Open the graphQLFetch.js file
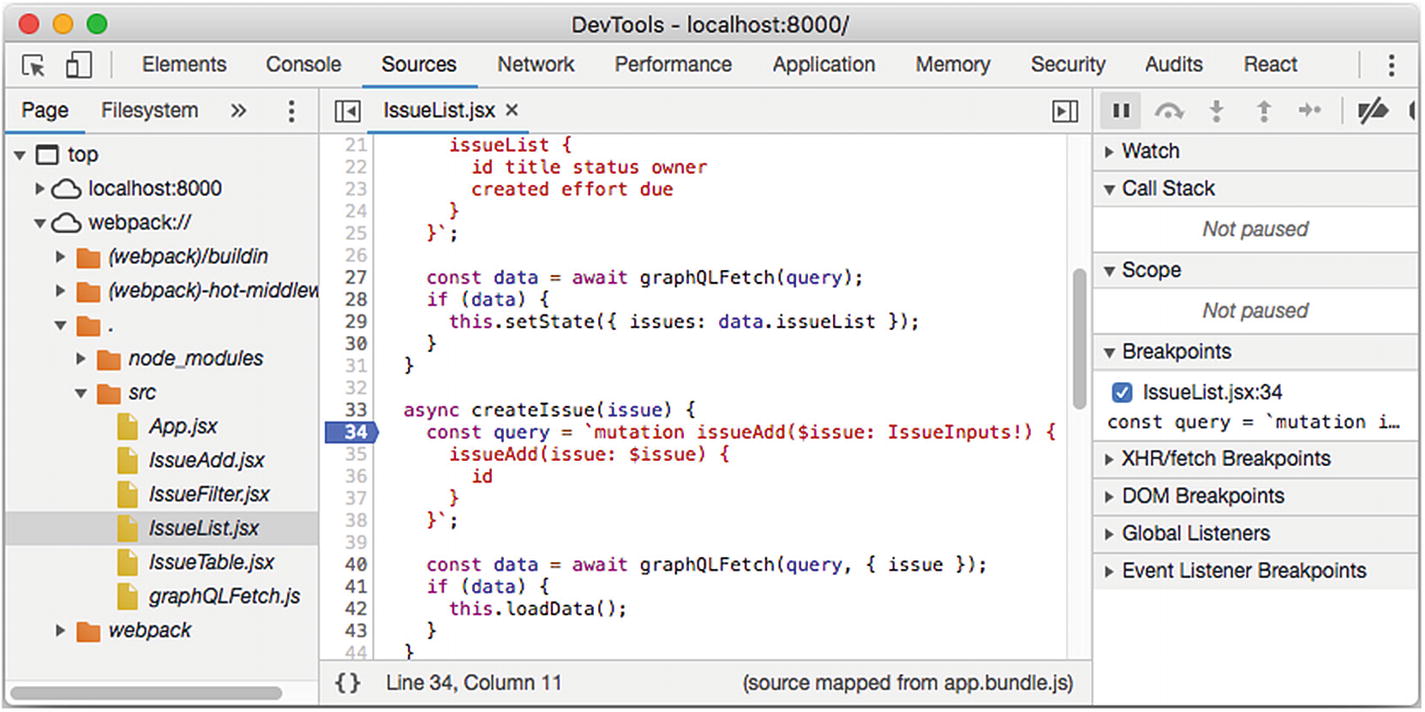Viewport: 1425px width, 712px height. [x=224, y=597]
